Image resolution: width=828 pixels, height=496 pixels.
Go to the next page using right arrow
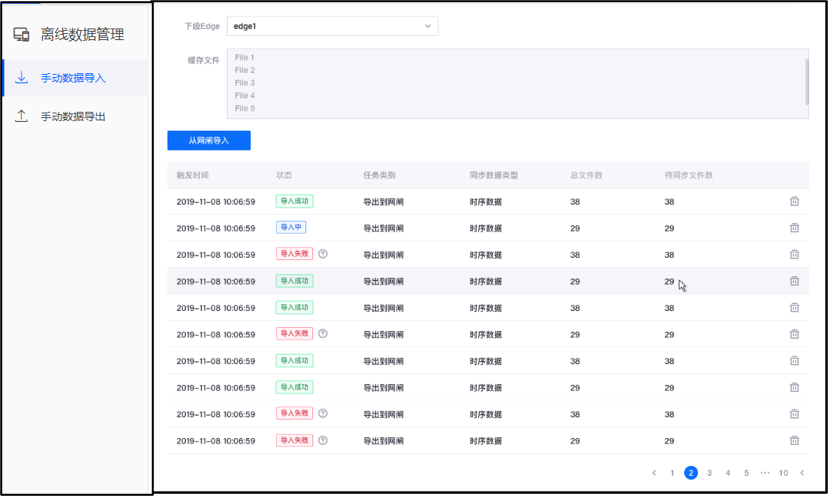coord(802,473)
